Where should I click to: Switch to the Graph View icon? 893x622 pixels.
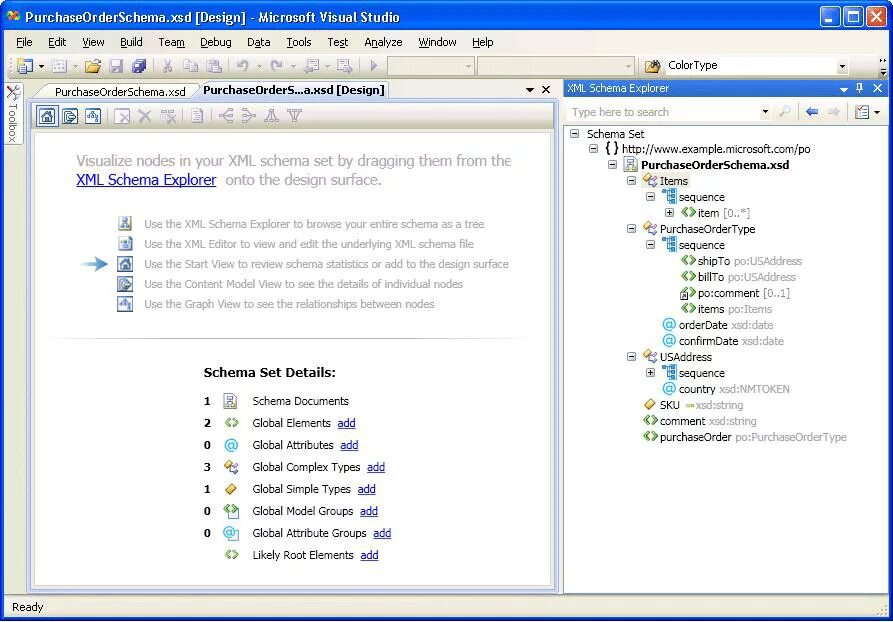click(x=93, y=116)
